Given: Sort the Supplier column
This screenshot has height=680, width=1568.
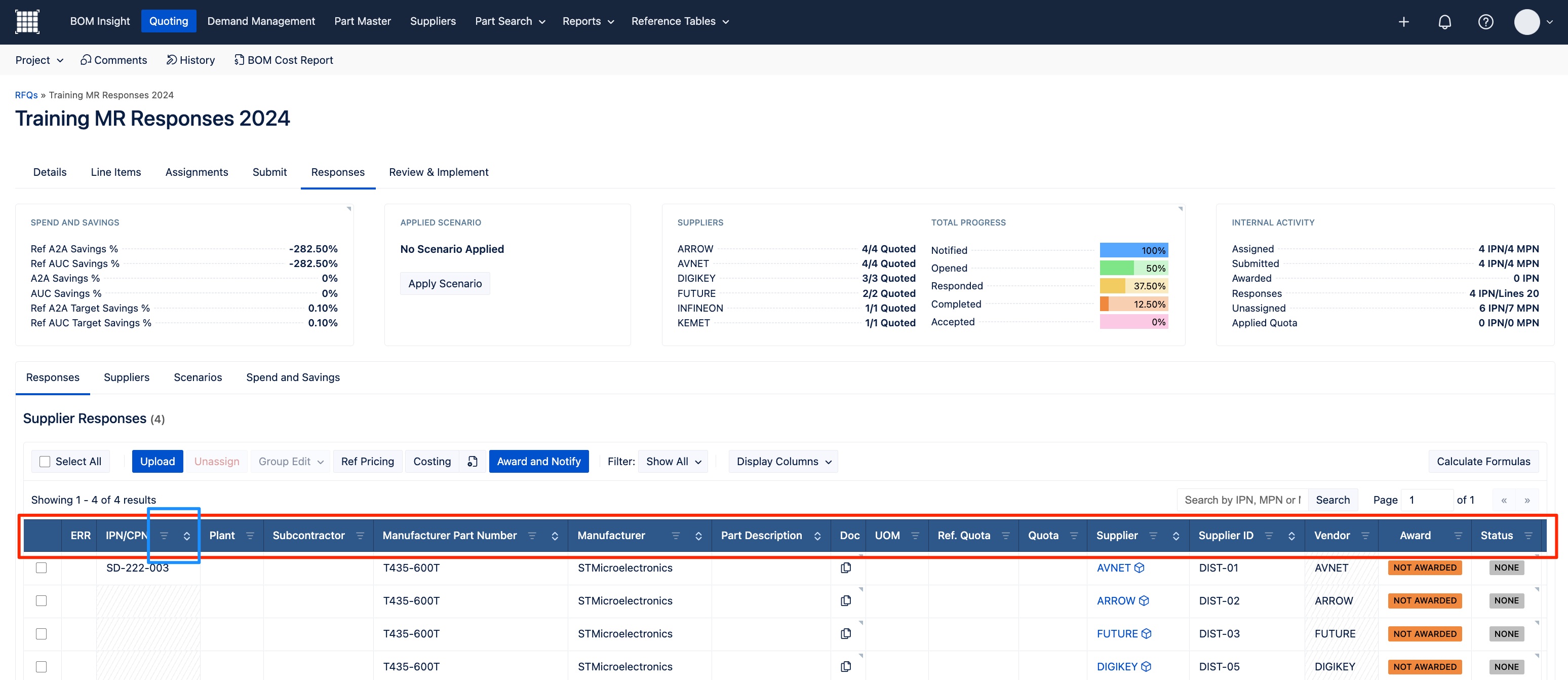Looking at the screenshot, I should (x=1176, y=536).
